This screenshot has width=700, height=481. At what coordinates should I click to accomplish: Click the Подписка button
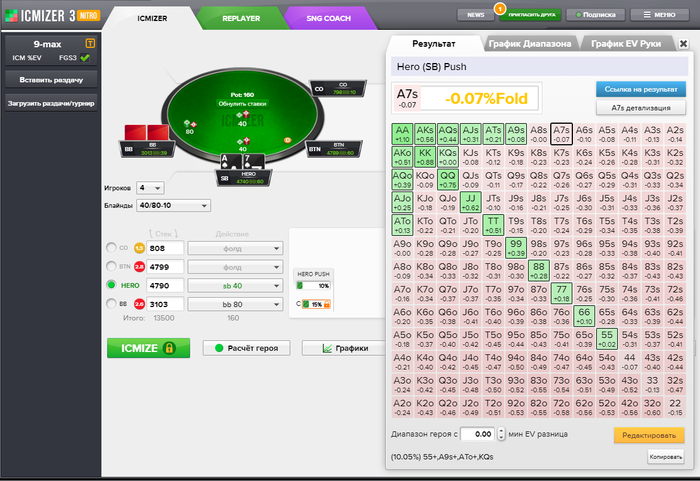click(x=595, y=15)
